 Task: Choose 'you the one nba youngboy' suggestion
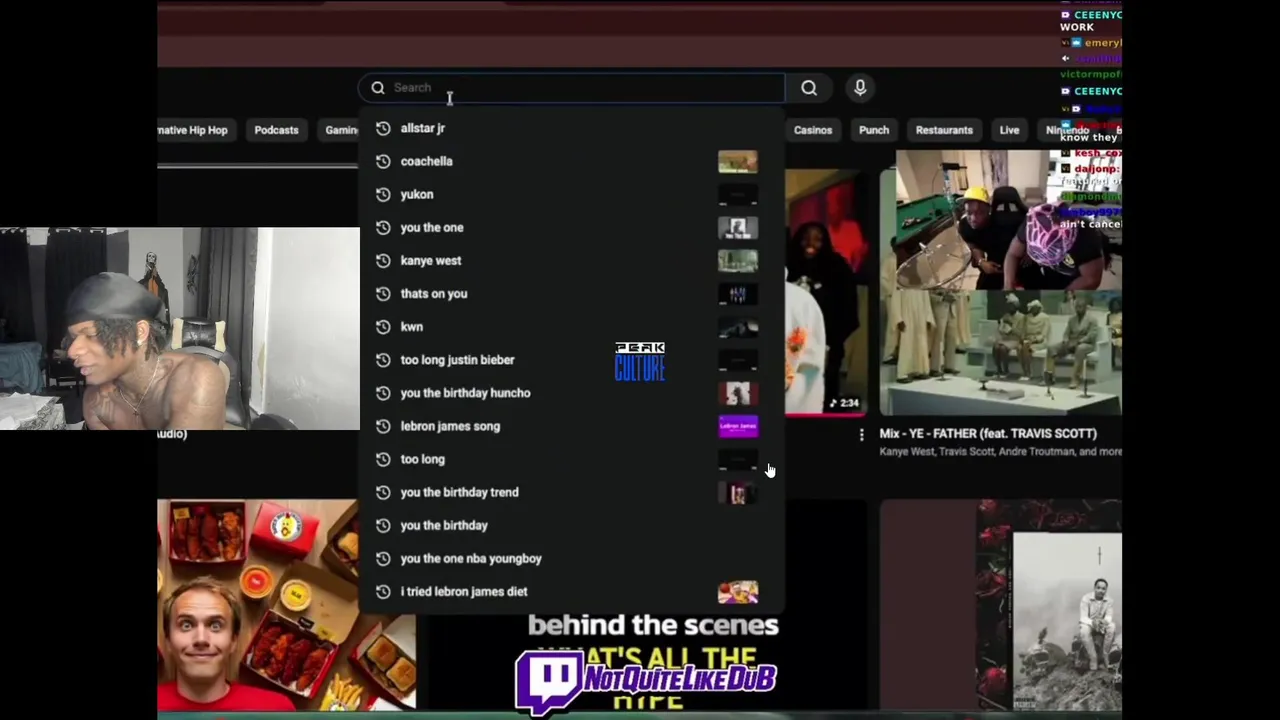(x=570, y=558)
